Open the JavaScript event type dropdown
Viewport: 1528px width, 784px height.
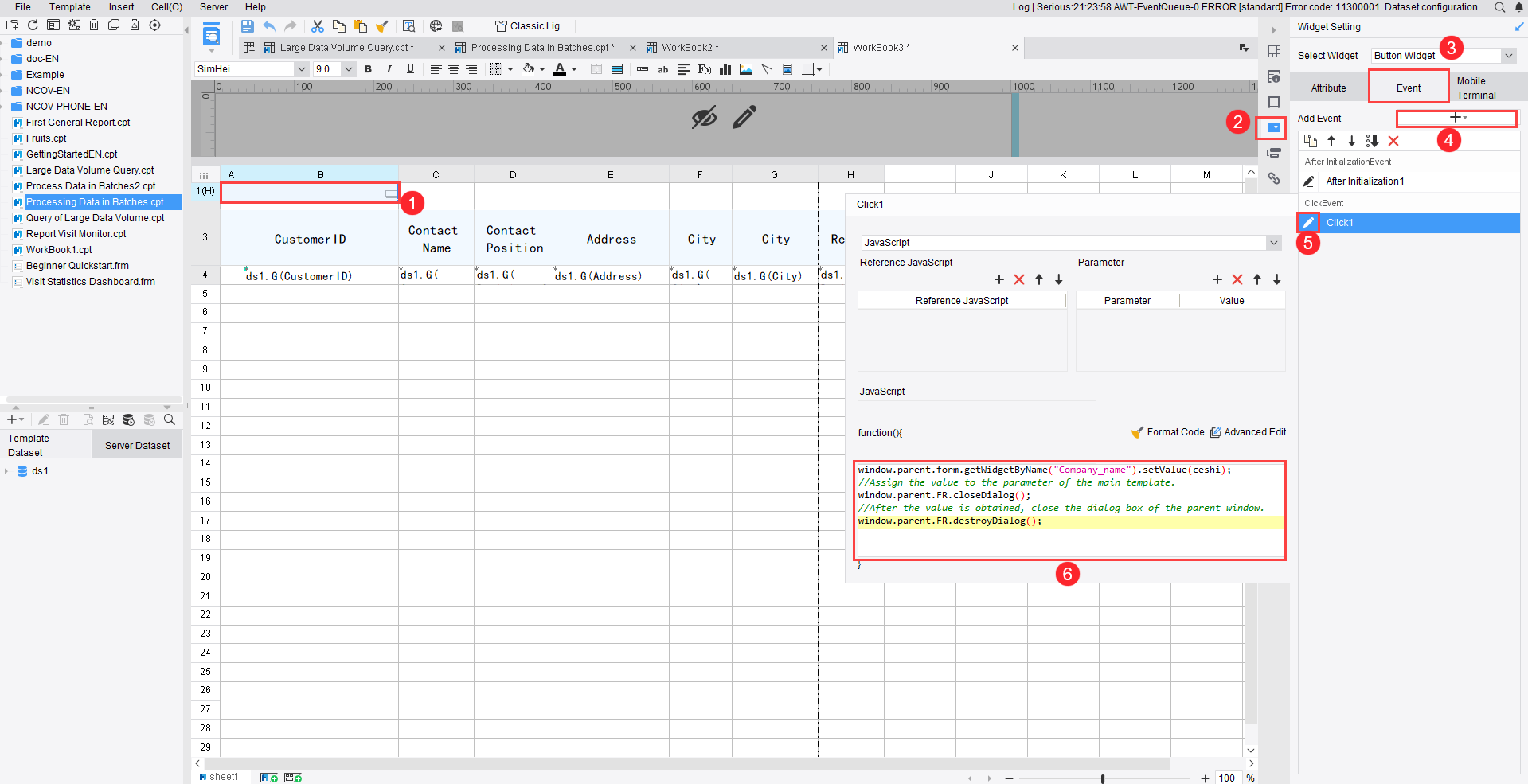point(1273,243)
